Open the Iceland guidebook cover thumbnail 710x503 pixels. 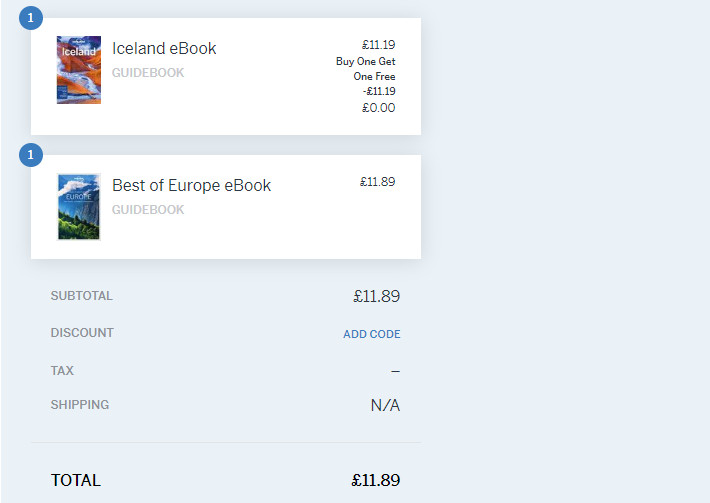(x=79, y=70)
